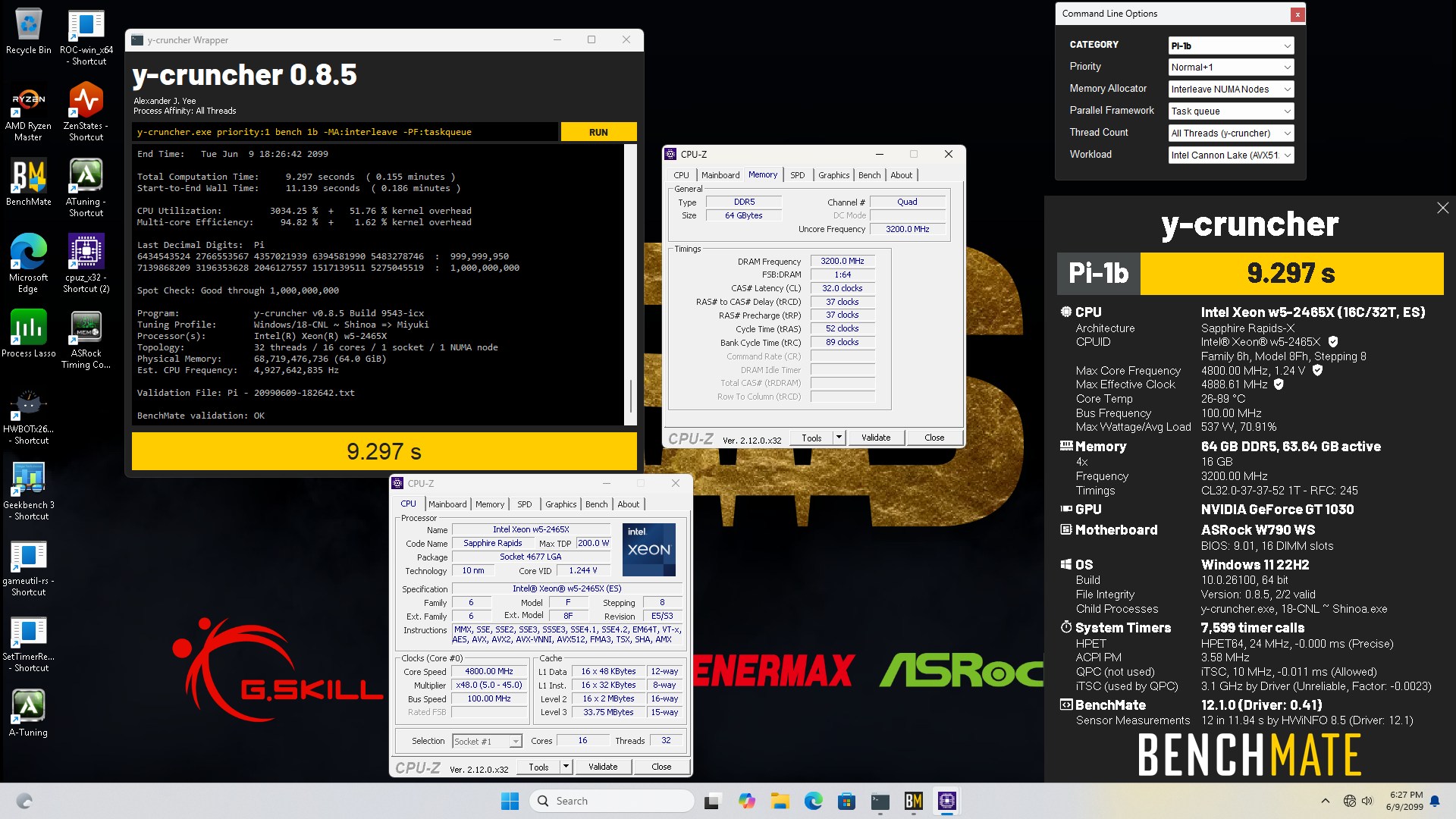The width and height of the screenshot is (1456, 819).
Task: Click the 9.297 s result bar
Action: (384, 452)
